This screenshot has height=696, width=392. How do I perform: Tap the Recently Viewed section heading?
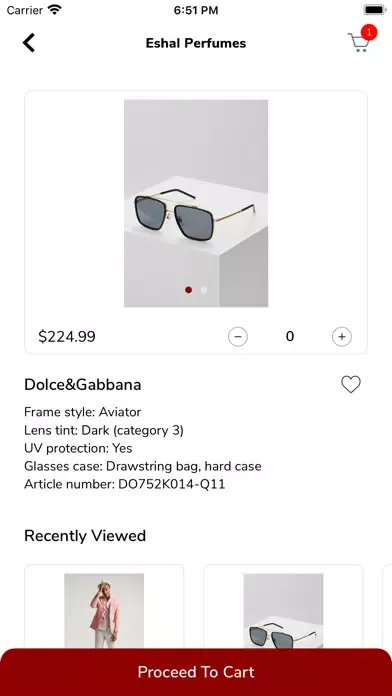tap(85, 535)
